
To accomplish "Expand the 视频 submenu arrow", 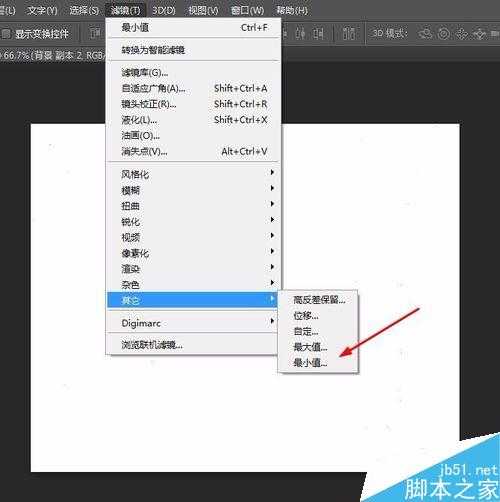I will click(x=272, y=235).
